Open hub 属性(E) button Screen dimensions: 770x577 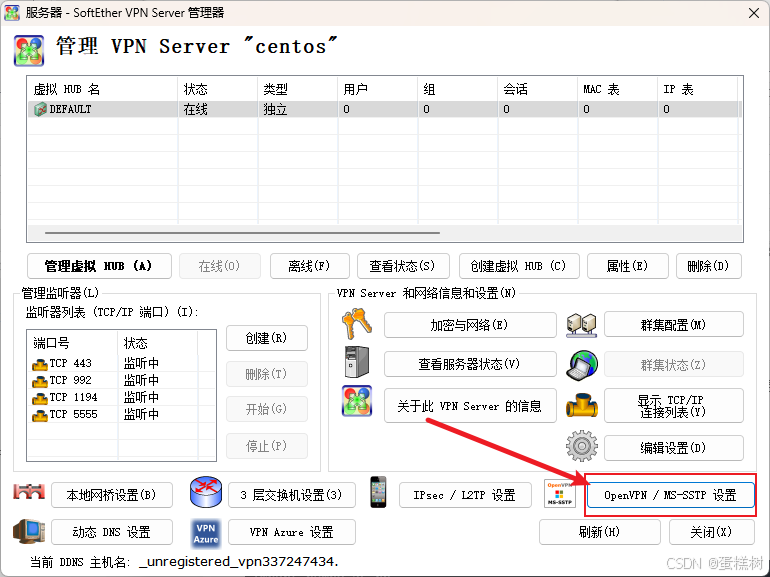click(x=628, y=266)
